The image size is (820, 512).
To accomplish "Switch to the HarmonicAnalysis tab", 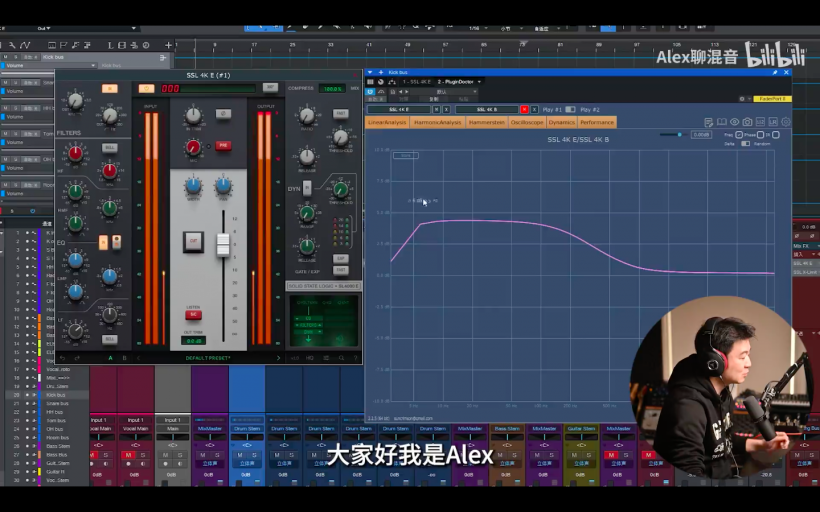I will [x=438, y=122].
